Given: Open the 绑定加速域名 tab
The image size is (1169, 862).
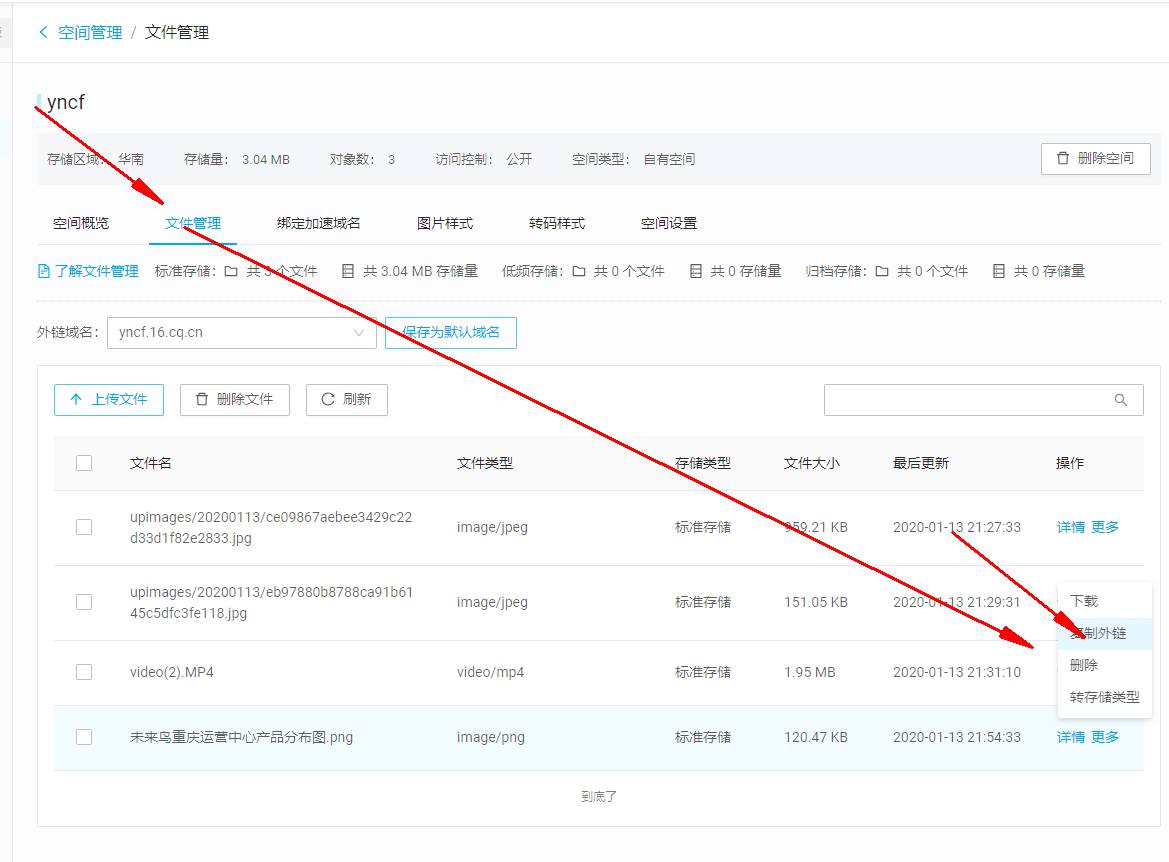Looking at the screenshot, I should 319,223.
